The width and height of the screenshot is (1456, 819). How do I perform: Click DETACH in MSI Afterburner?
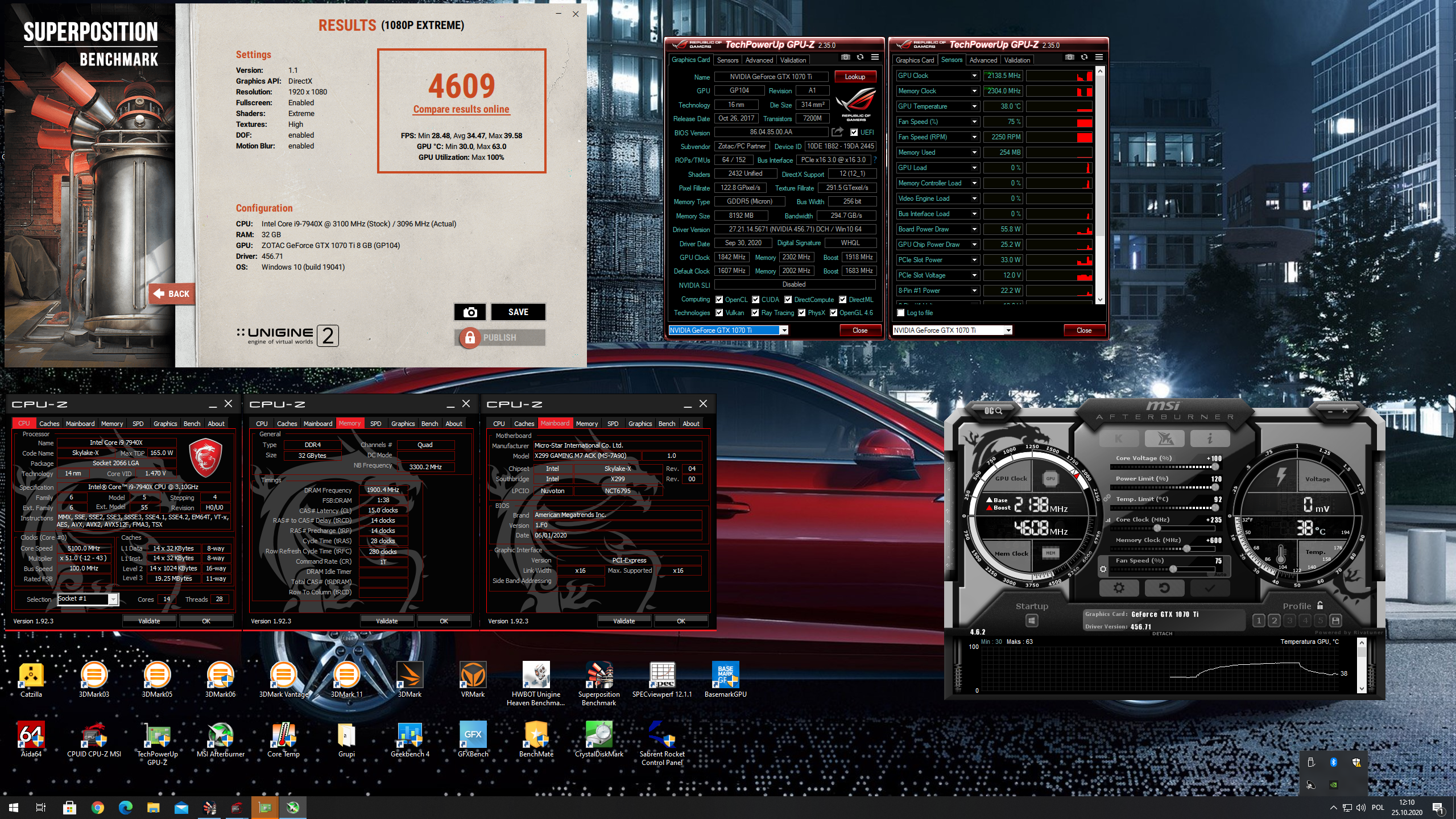(1162, 634)
